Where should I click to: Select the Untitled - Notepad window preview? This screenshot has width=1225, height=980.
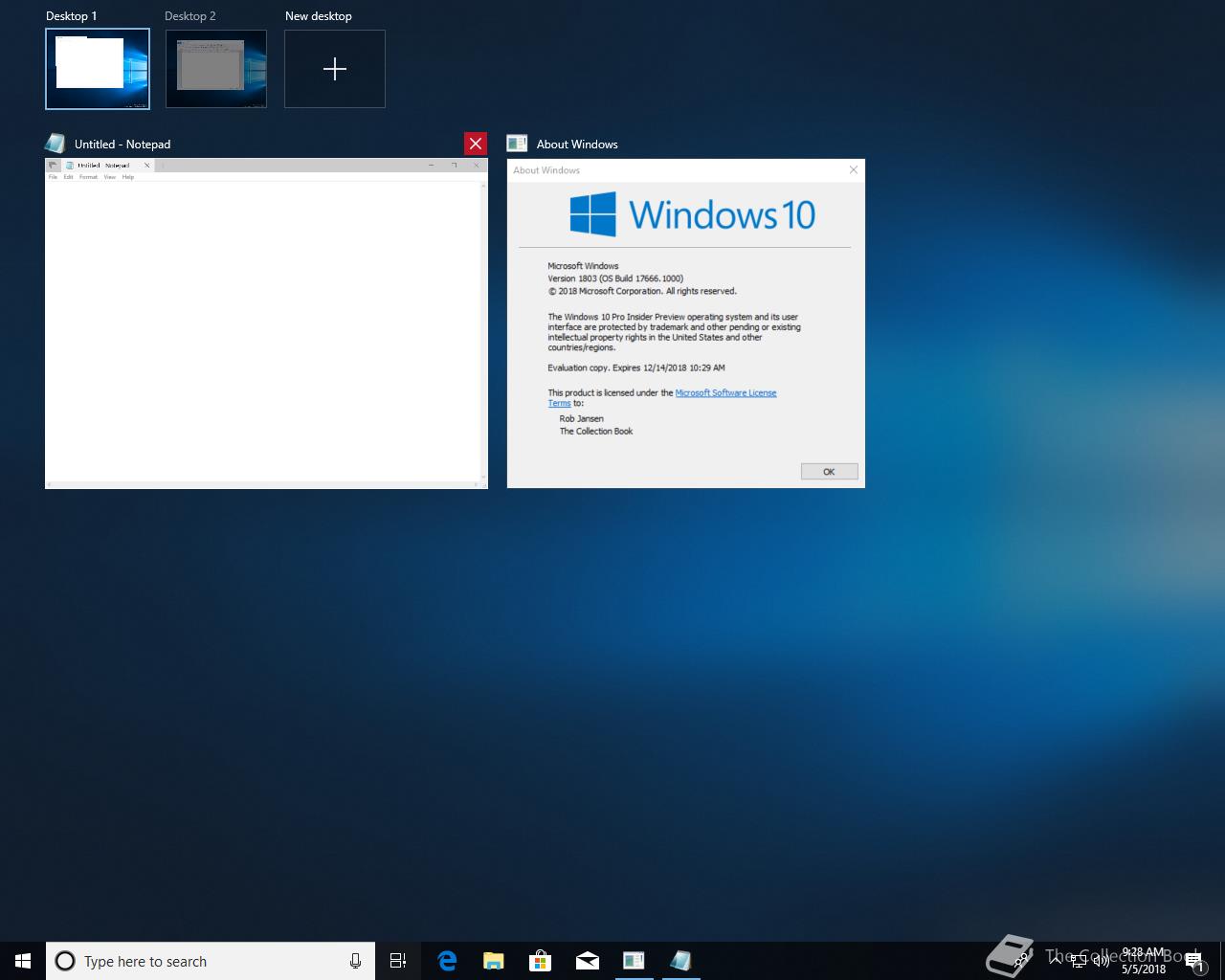[x=266, y=323]
